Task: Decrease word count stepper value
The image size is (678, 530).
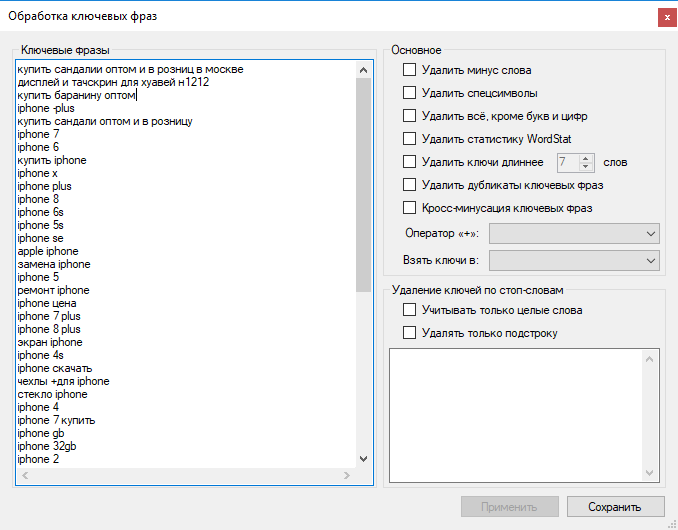Action: [587, 167]
